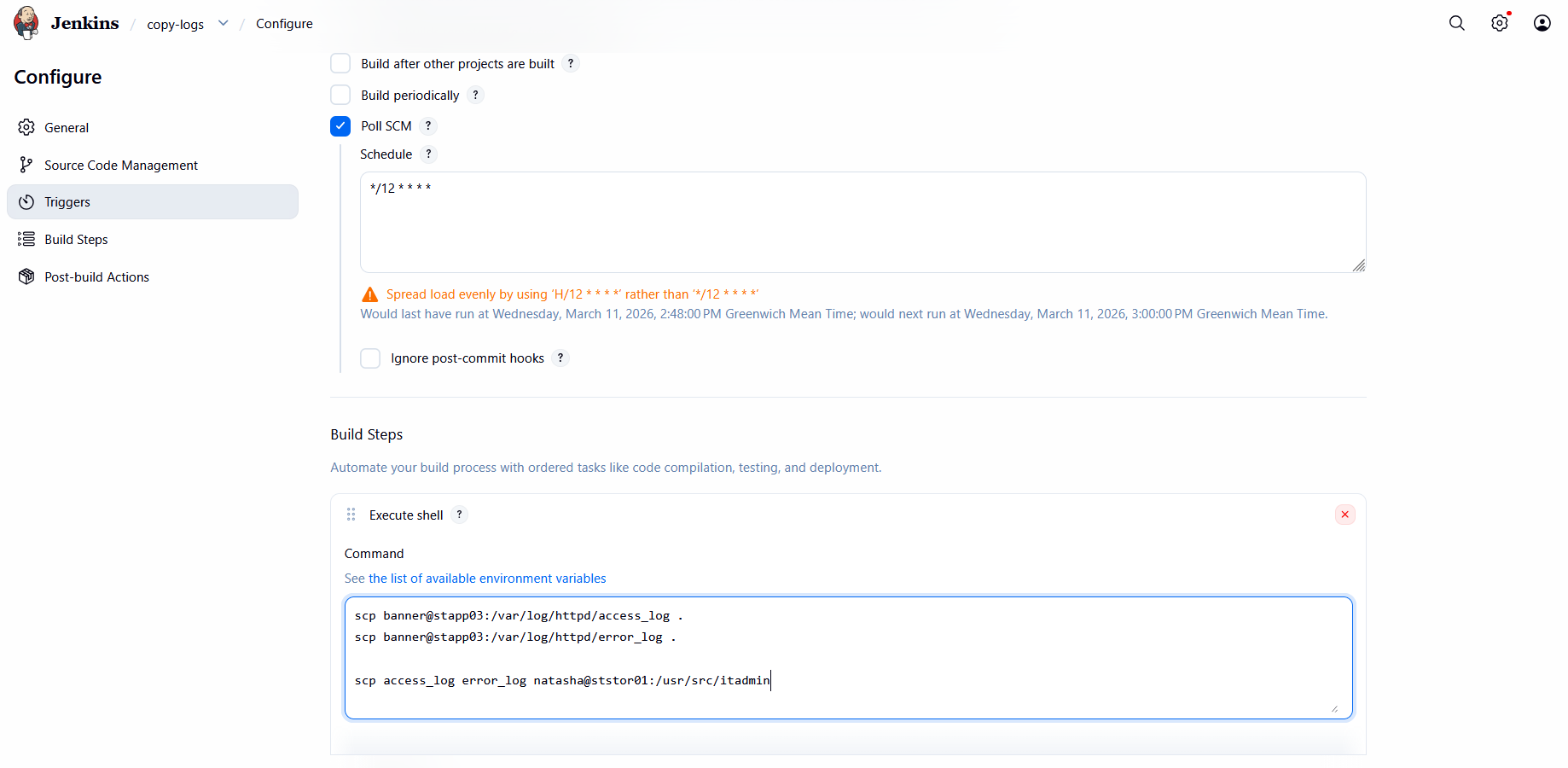Open the Jenkins search magnifier icon

tap(1456, 23)
